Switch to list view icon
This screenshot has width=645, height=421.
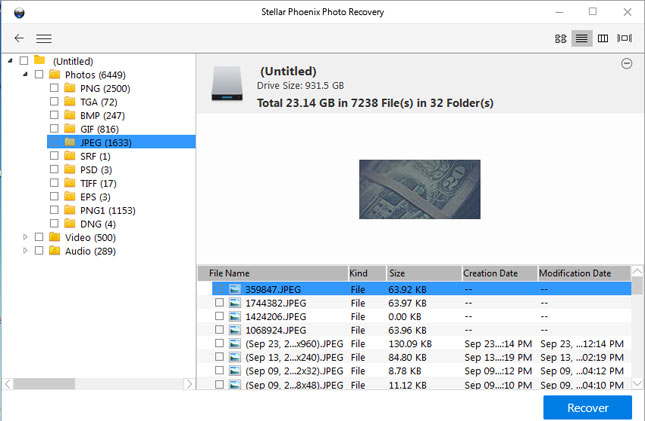pyautogui.click(x=582, y=38)
